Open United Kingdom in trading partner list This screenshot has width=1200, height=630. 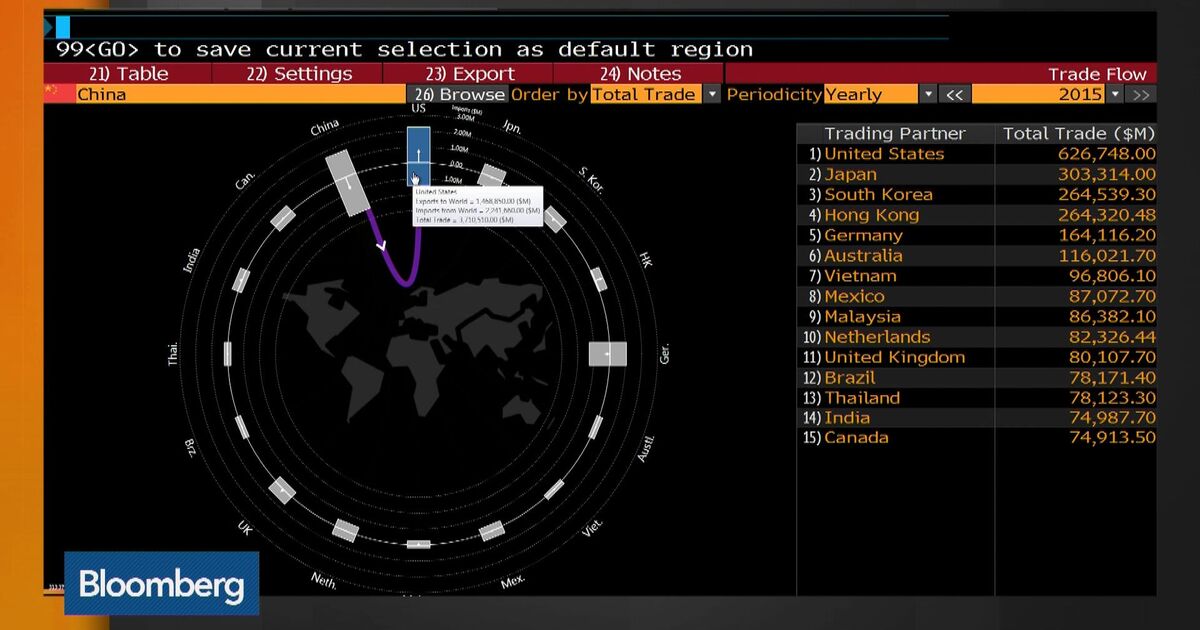(895, 357)
